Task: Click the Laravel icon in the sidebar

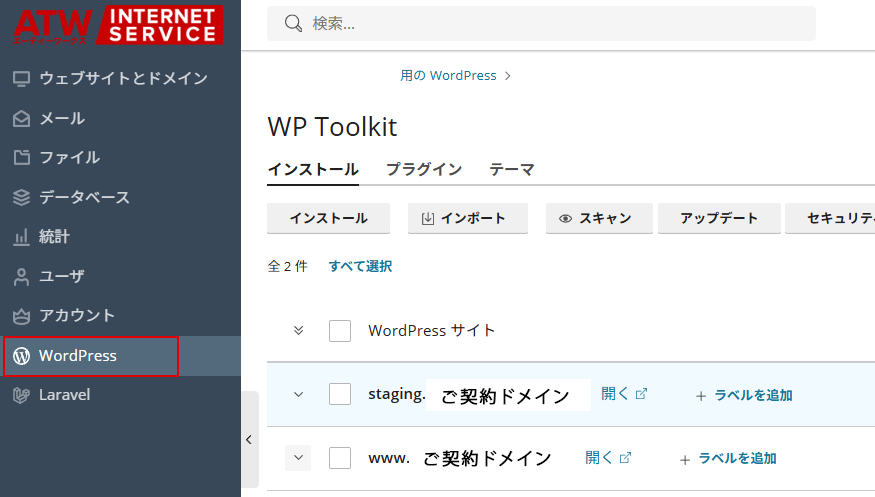Action: click(x=21, y=395)
